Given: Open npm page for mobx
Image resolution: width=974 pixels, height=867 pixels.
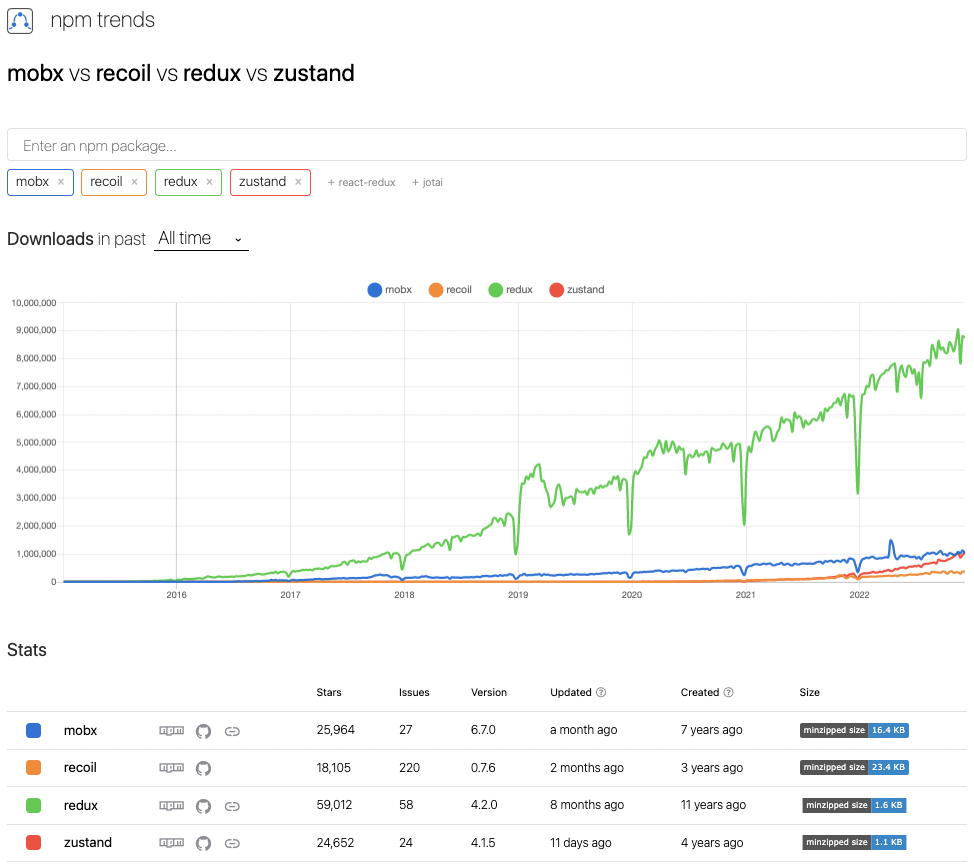Looking at the screenshot, I should (171, 730).
